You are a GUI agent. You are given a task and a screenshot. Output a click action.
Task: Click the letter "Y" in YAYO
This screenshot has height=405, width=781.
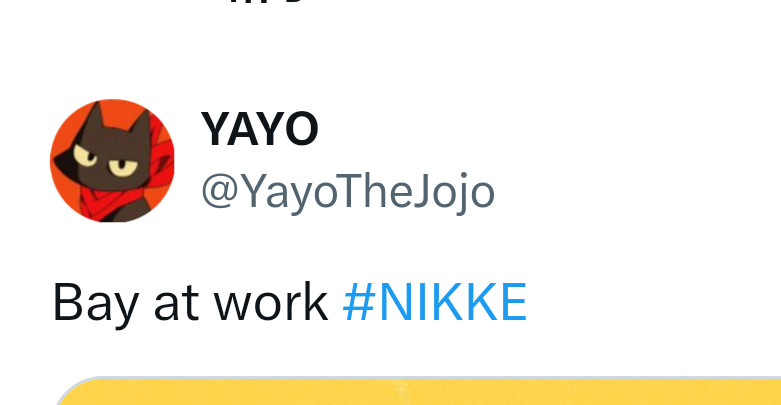(x=214, y=128)
